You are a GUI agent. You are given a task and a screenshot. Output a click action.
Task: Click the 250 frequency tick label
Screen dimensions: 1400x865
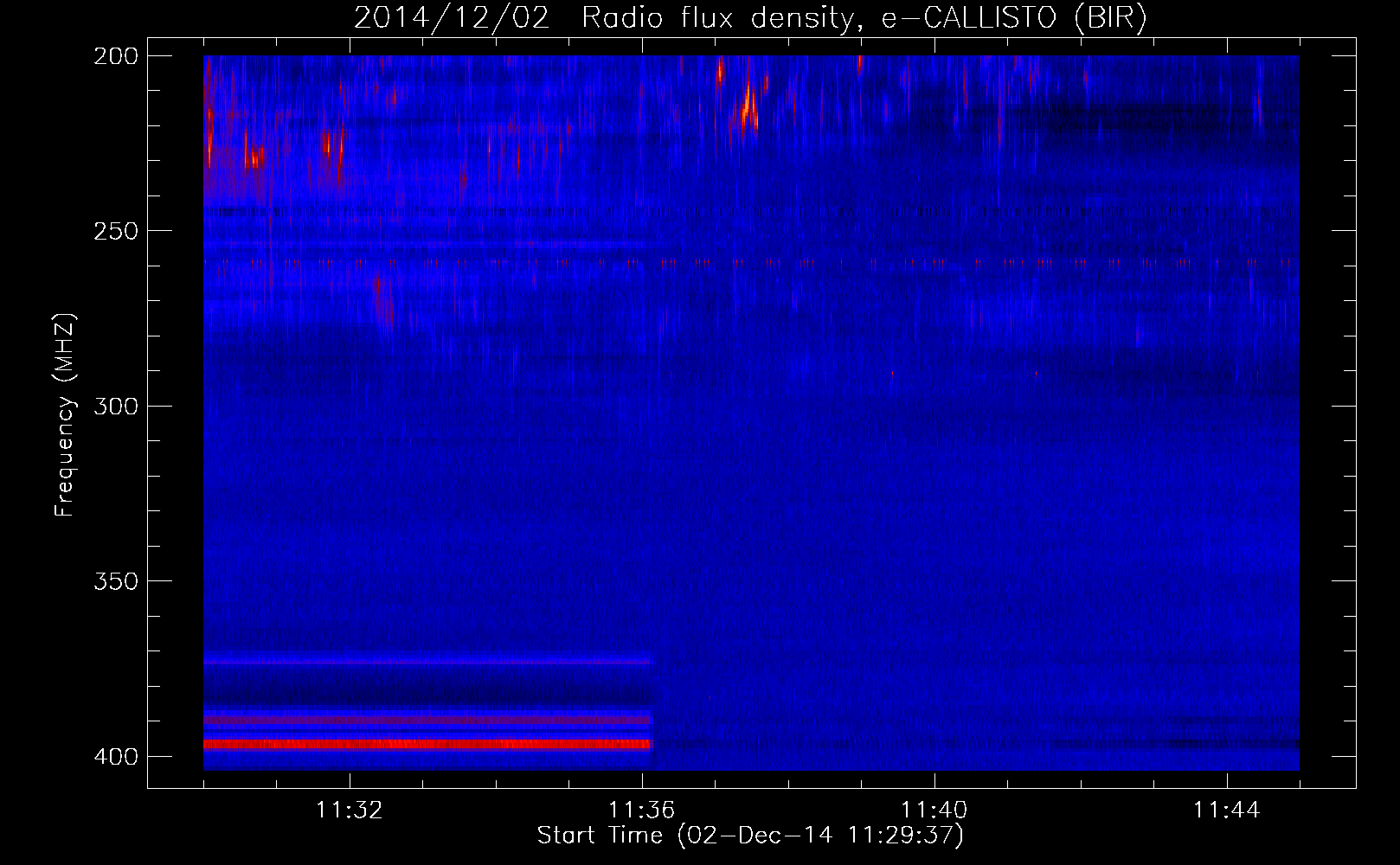(116, 231)
